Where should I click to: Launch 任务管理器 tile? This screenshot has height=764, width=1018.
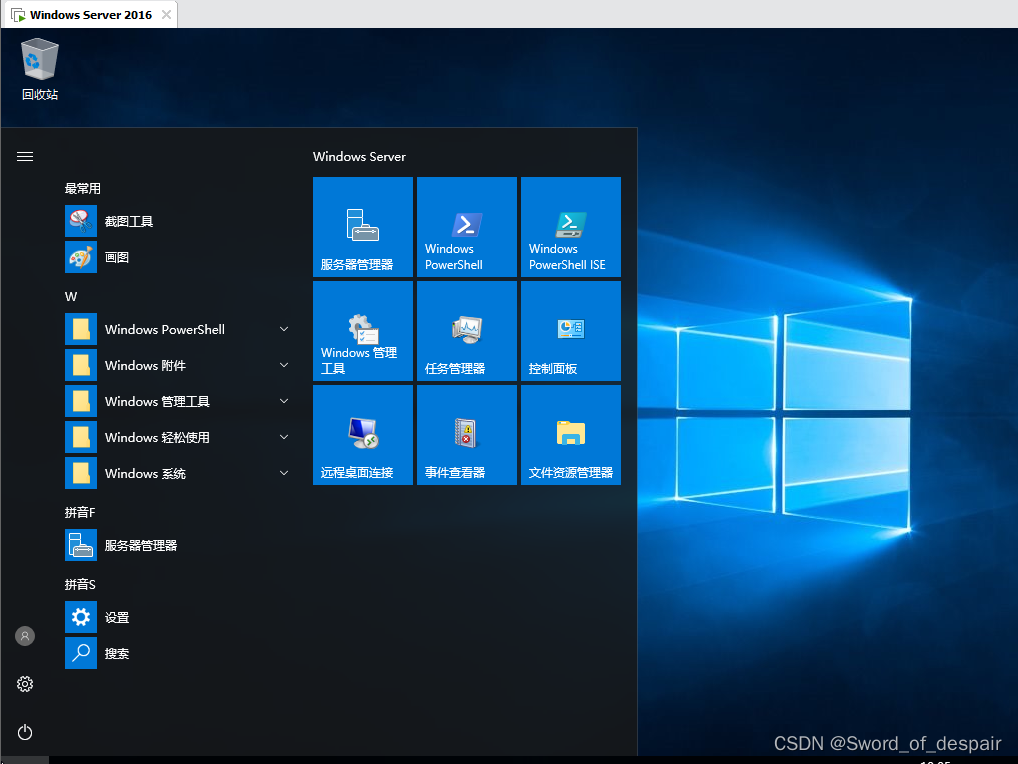point(466,331)
